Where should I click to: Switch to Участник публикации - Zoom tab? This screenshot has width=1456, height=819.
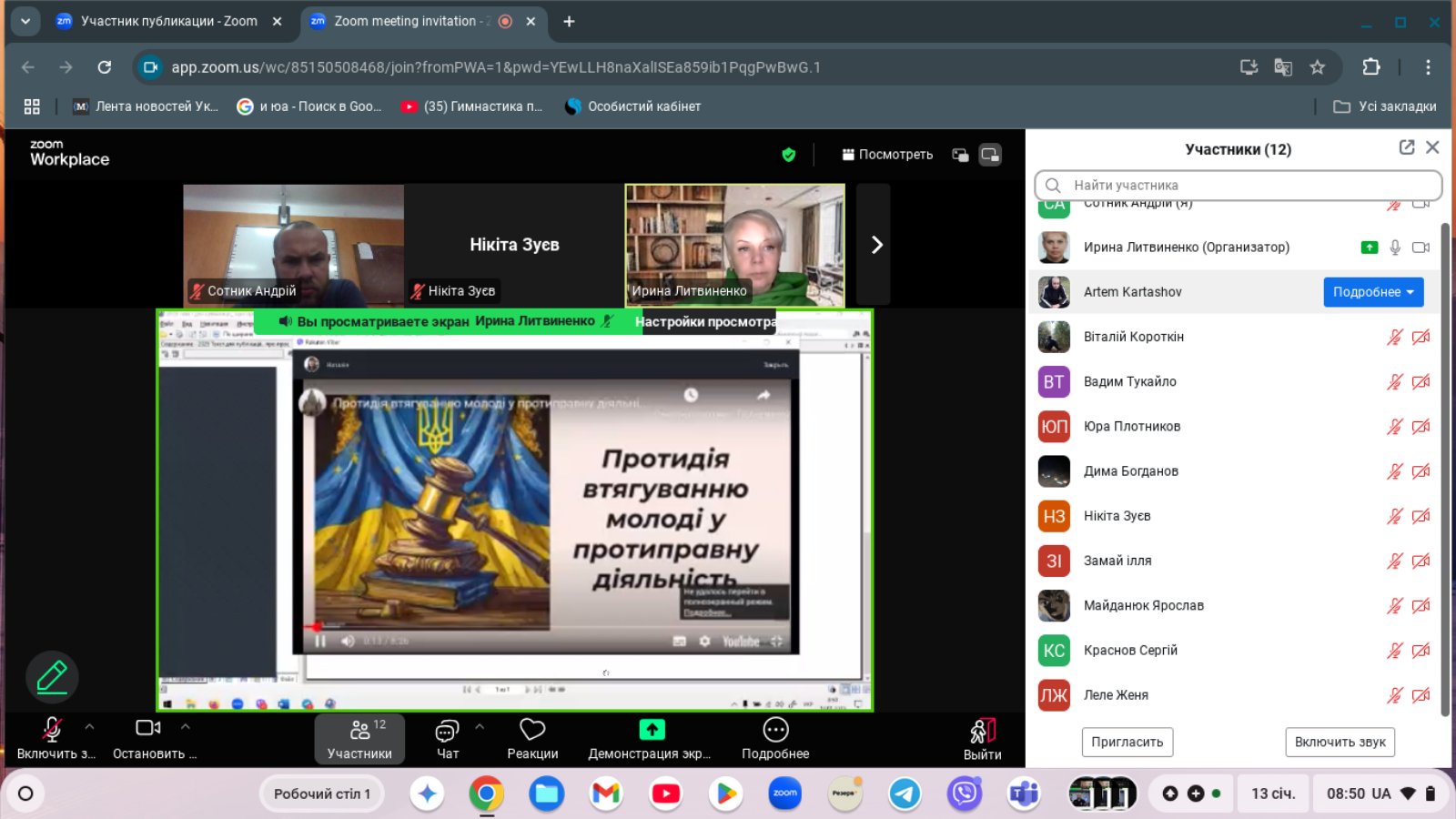tap(169, 21)
